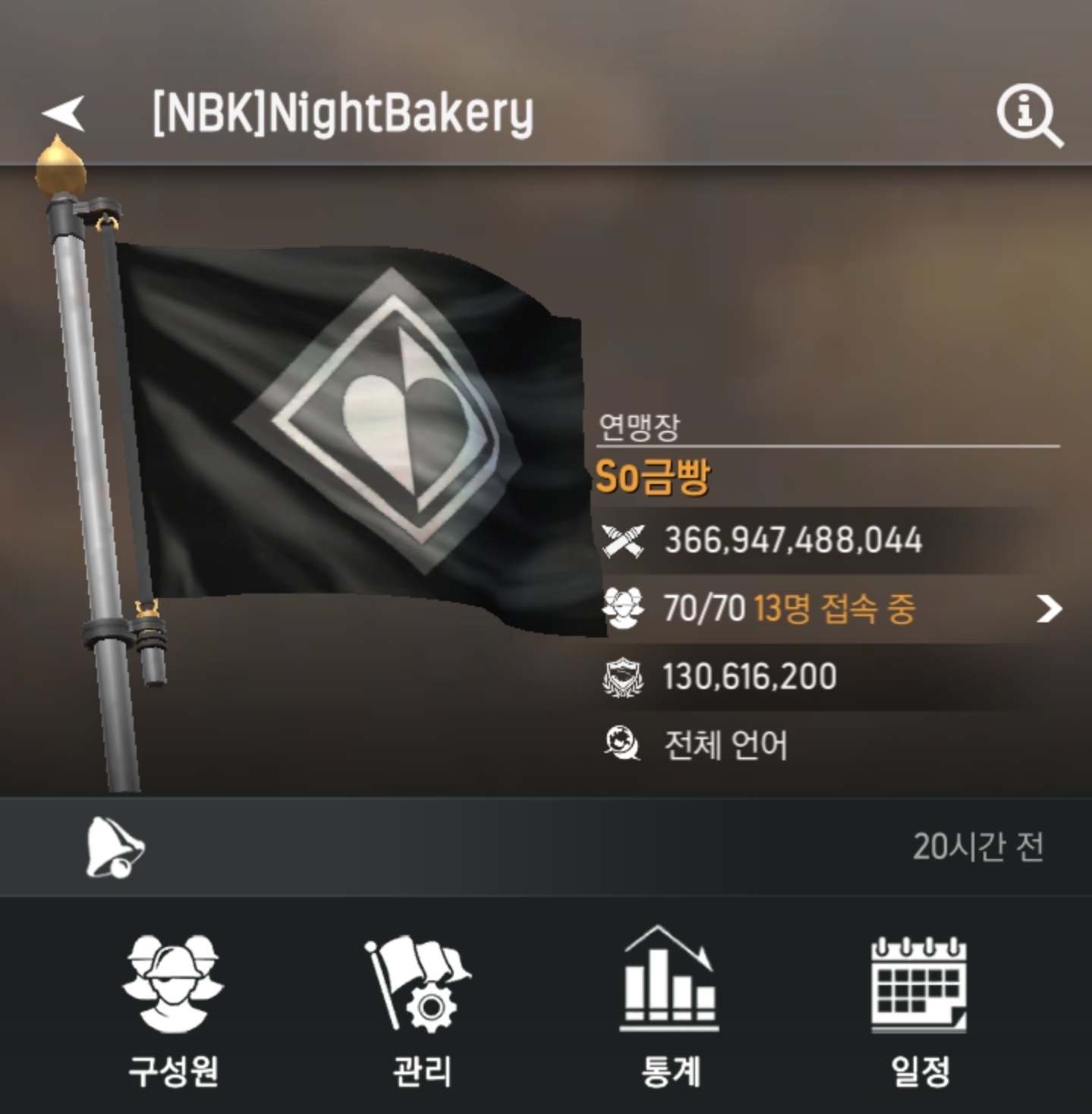The image size is (1092, 1114).
Task: Tap the 20시간 전 notice timestamp
Action: coord(978,847)
